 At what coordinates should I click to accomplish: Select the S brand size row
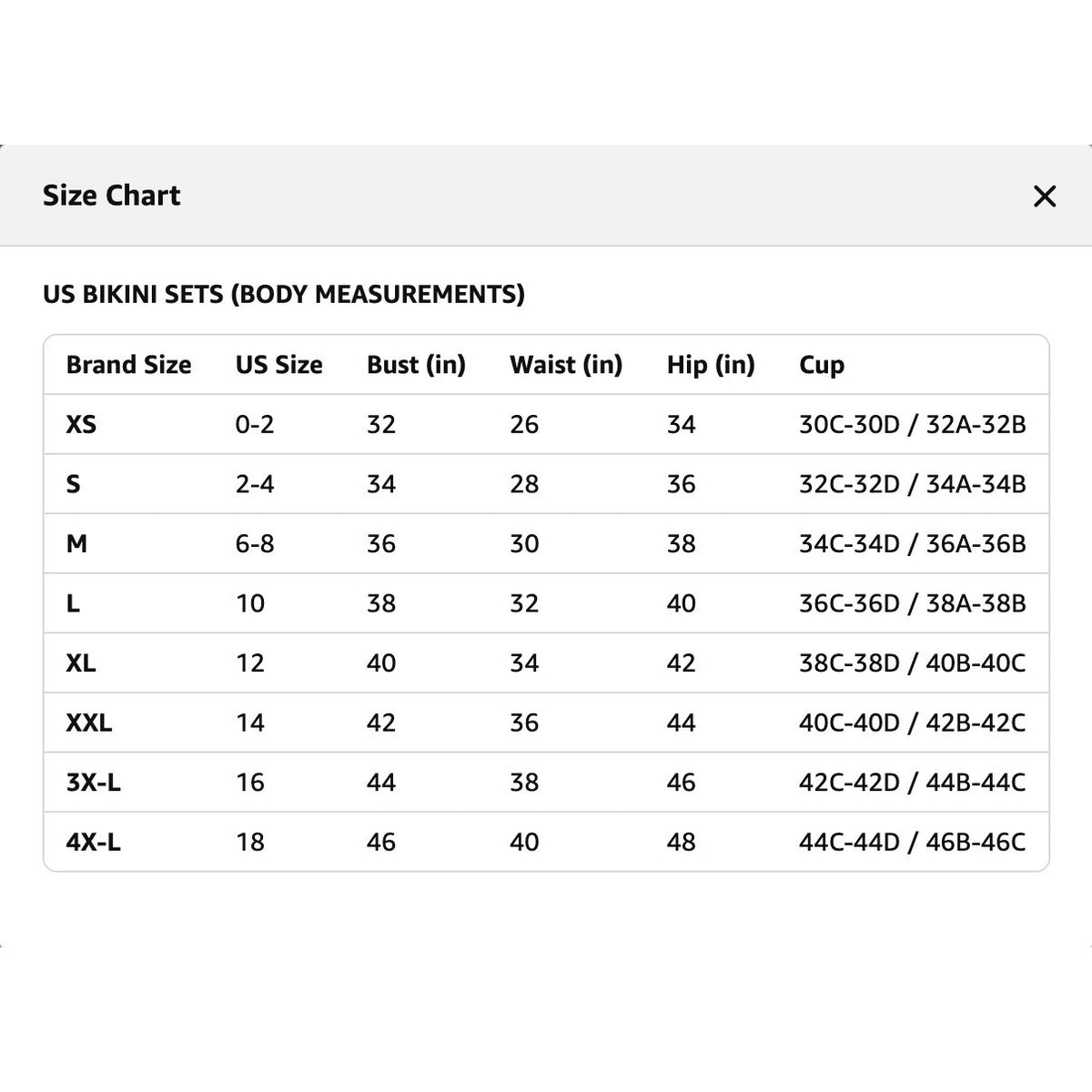coord(546,484)
